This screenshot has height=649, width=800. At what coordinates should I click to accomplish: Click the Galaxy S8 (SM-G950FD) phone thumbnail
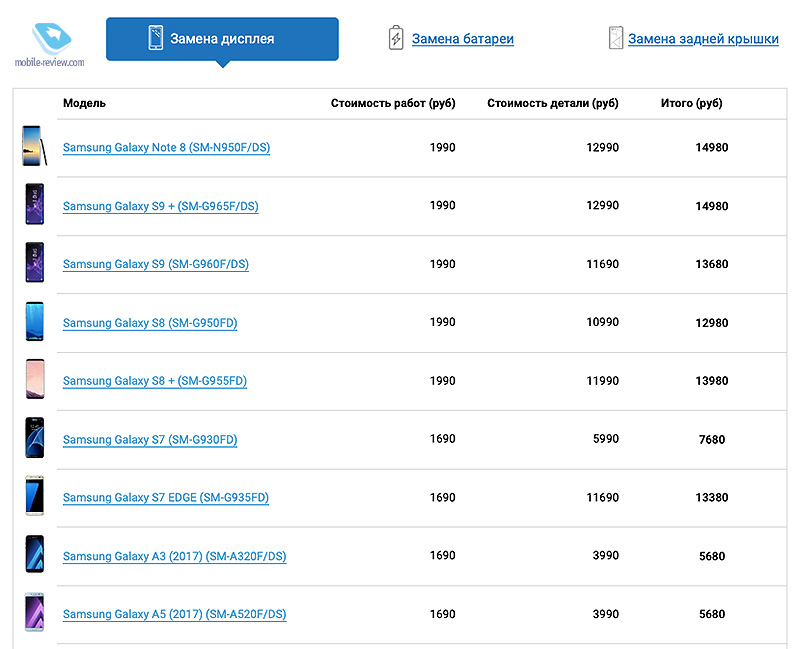click(x=35, y=321)
